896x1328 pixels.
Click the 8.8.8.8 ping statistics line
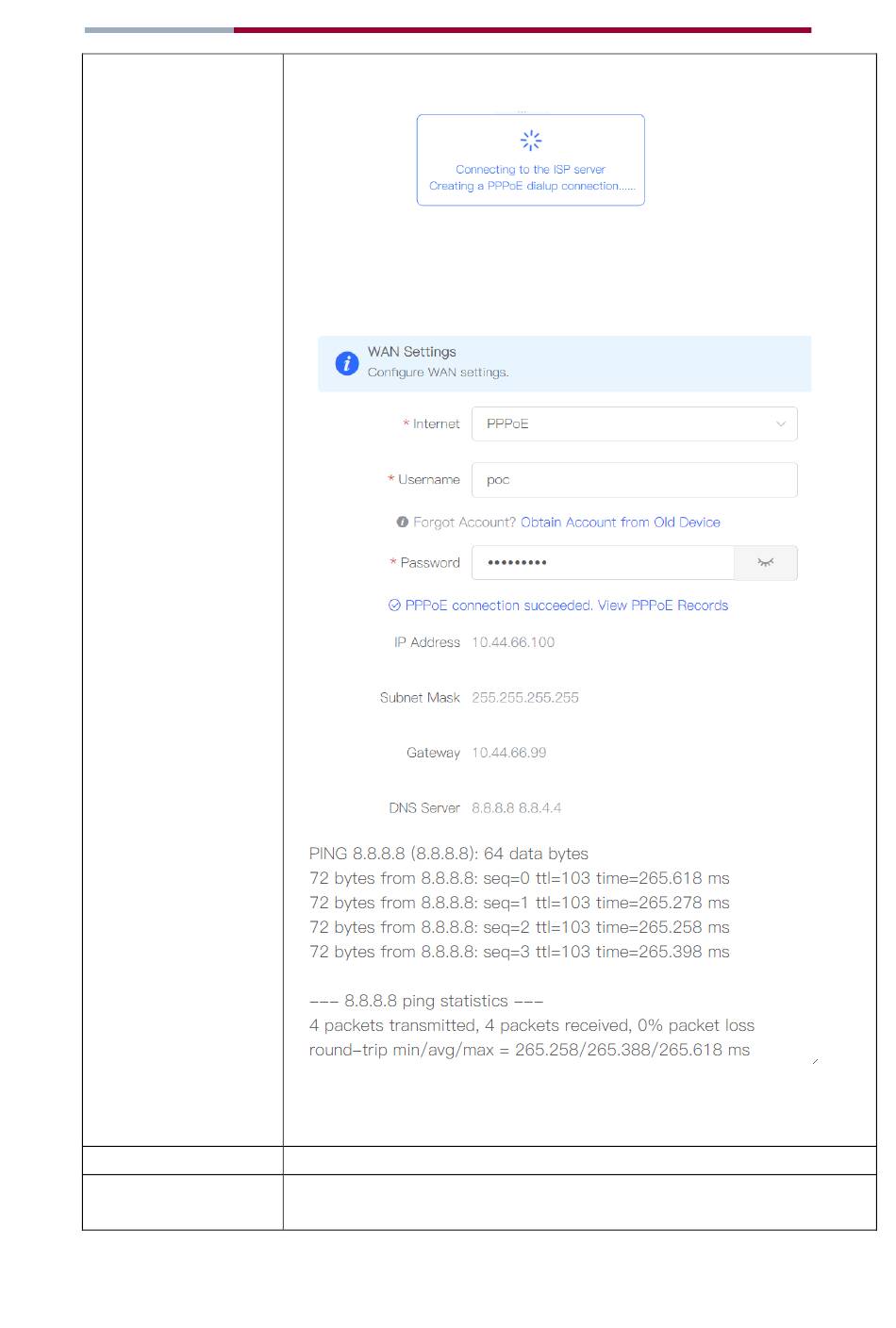[x=426, y=1001]
